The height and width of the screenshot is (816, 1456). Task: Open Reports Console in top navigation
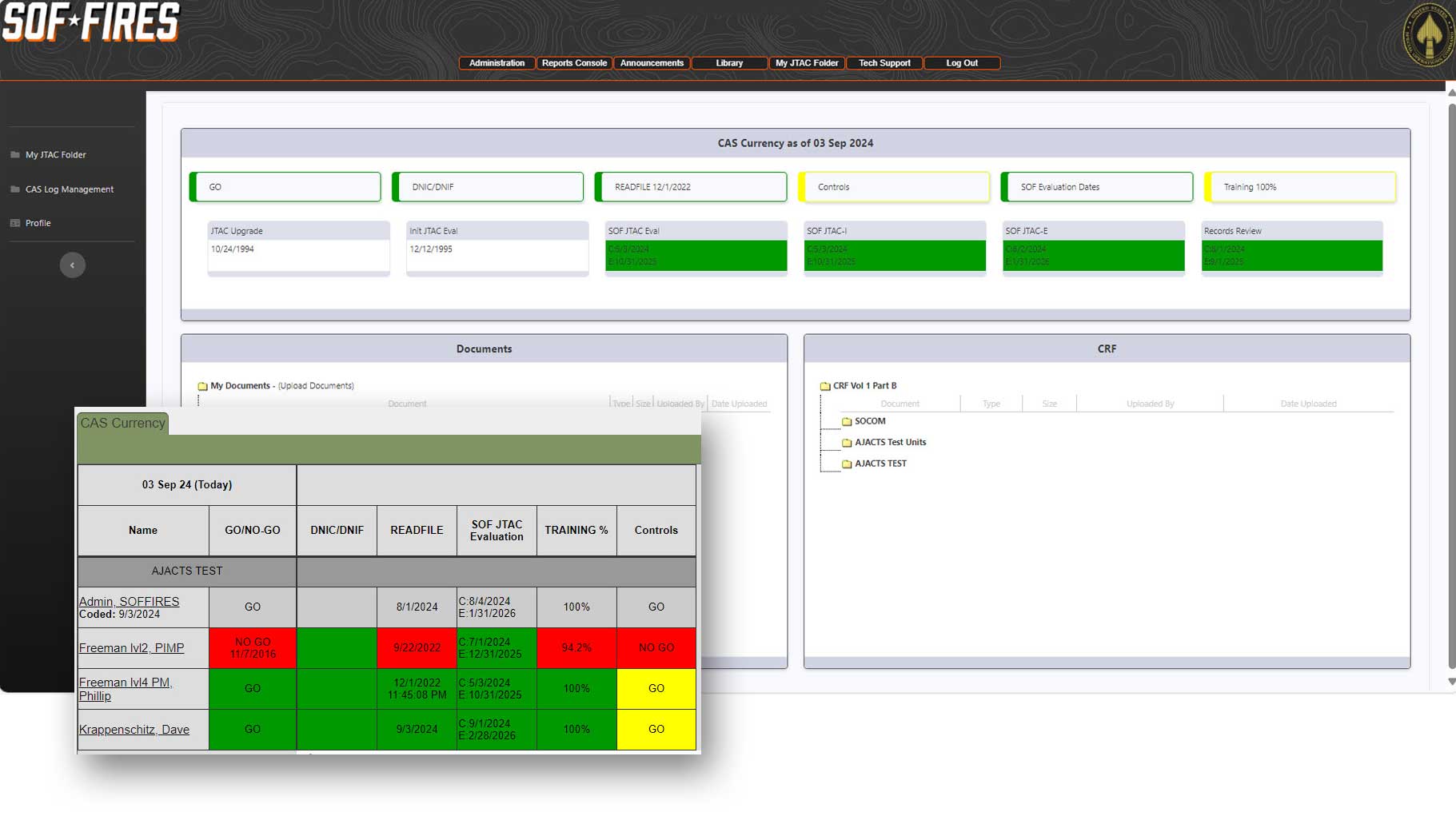click(574, 63)
